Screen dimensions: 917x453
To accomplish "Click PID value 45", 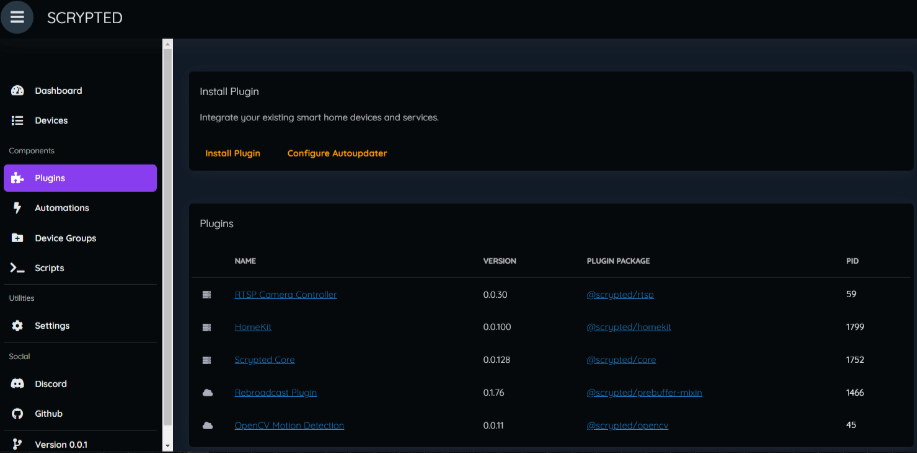I will pos(851,426).
